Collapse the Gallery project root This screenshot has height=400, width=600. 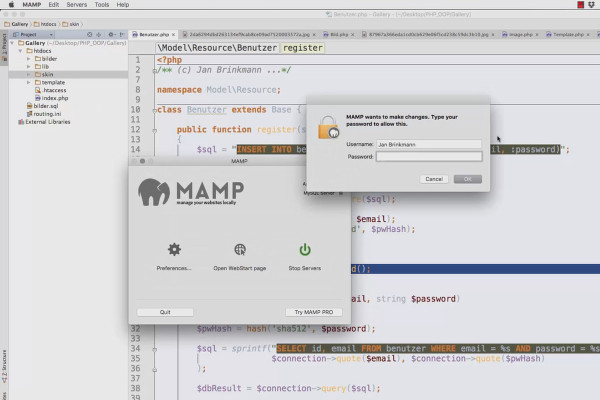(x=13, y=43)
